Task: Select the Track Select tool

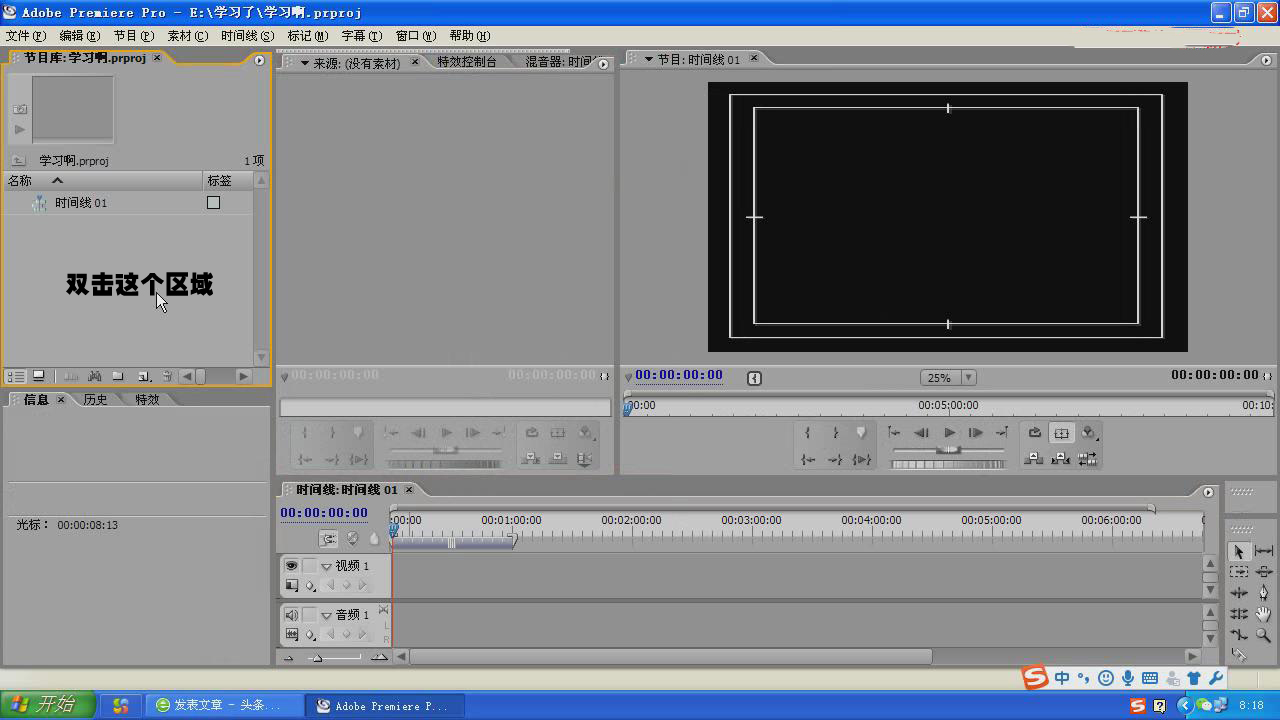Action: (x=1239, y=572)
